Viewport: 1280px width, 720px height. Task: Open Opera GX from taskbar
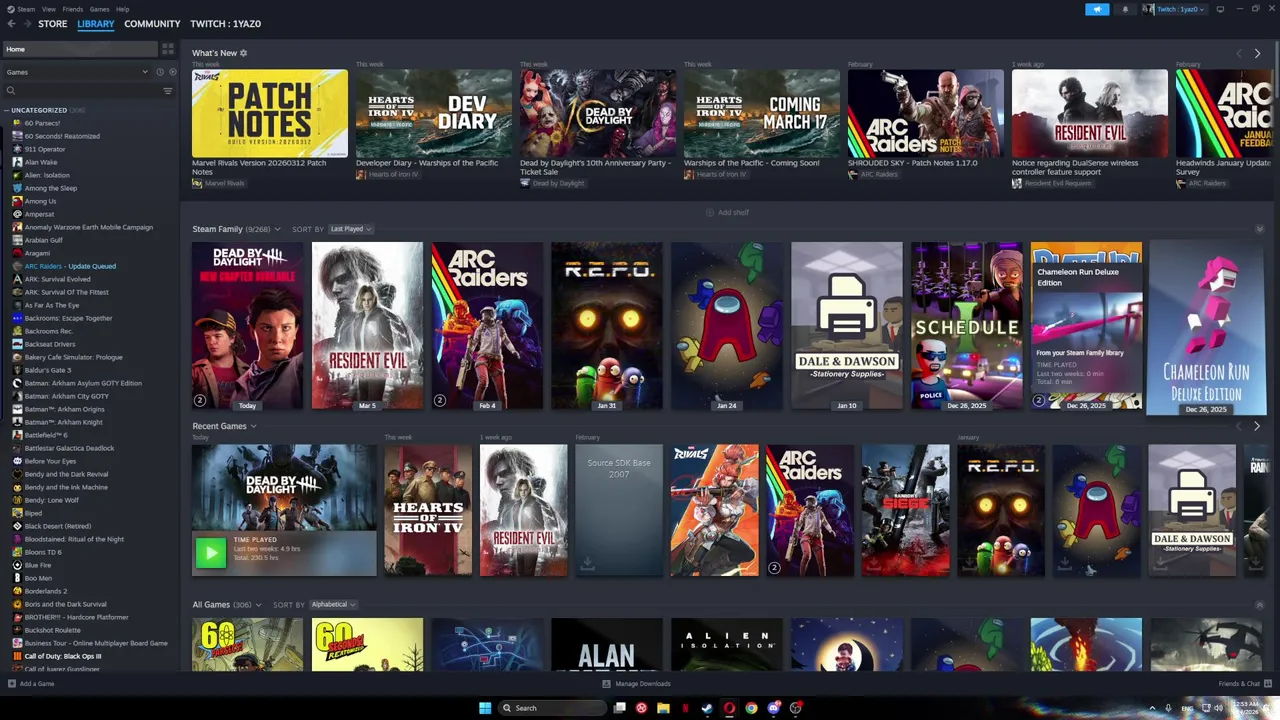[729, 708]
